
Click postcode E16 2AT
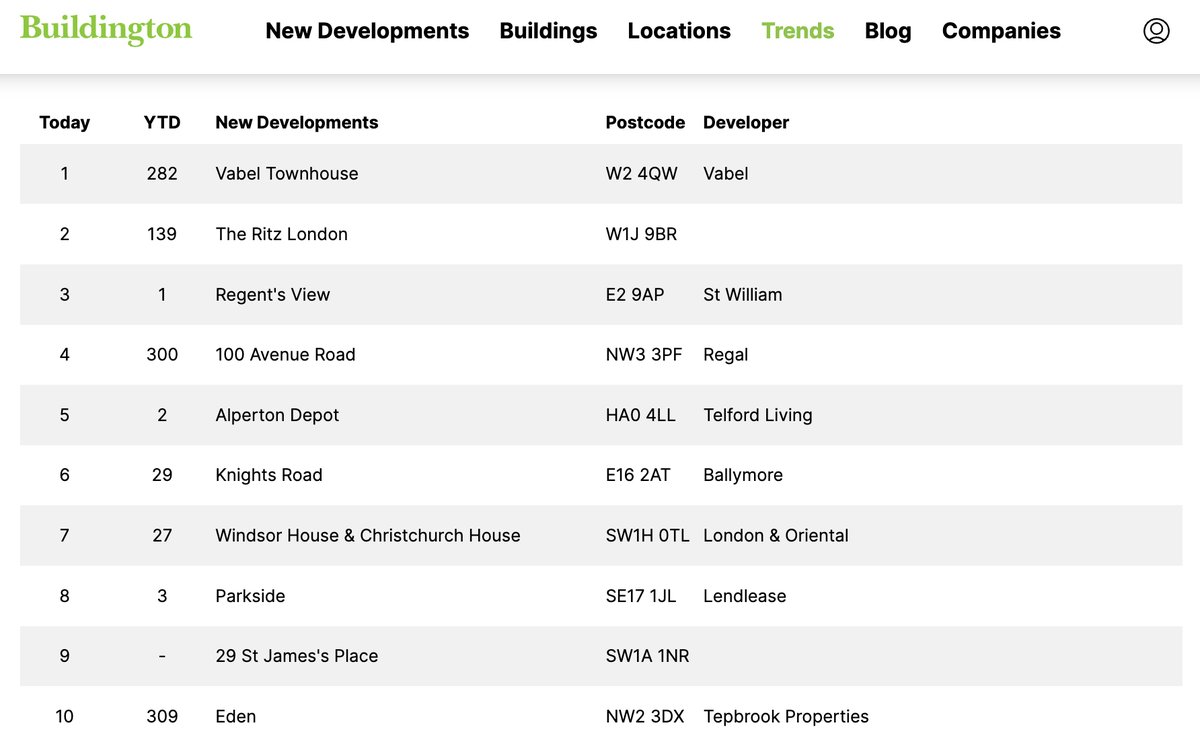coord(638,476)
